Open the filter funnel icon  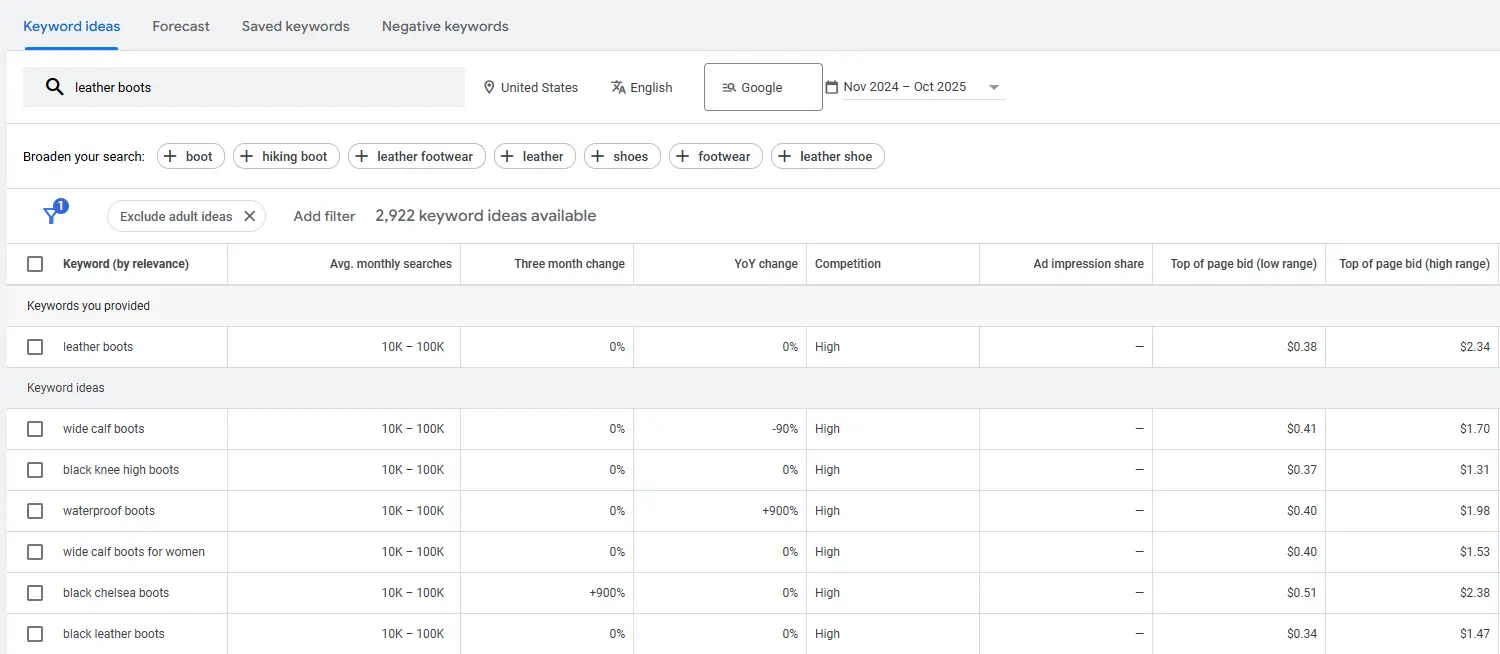point(52,214)
